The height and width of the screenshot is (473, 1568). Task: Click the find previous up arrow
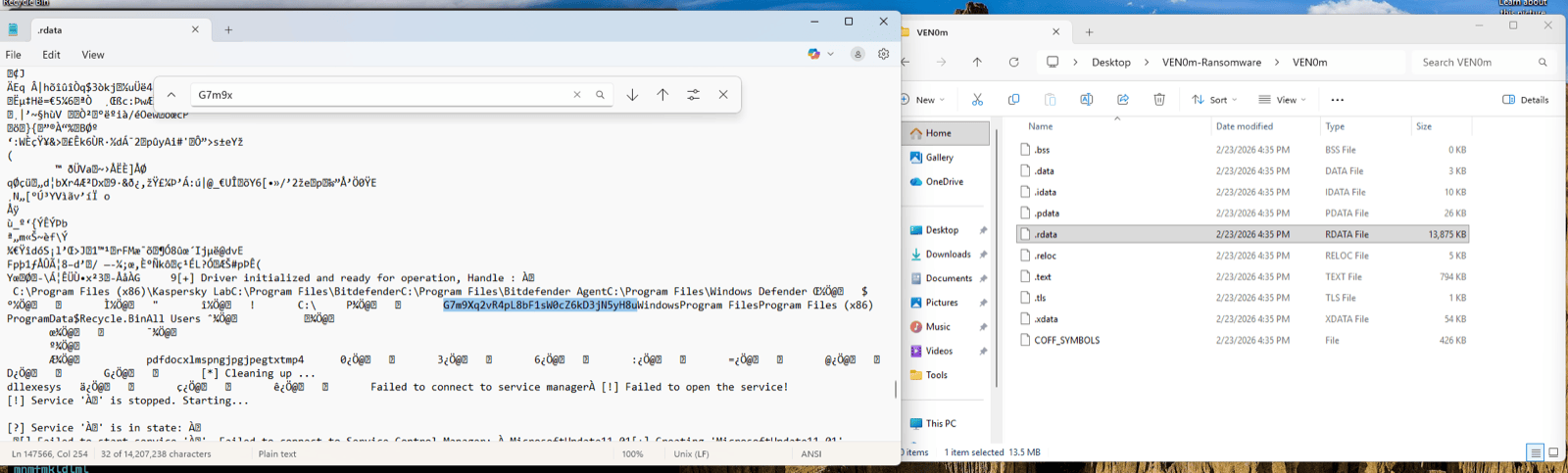(x=662, y=95)
